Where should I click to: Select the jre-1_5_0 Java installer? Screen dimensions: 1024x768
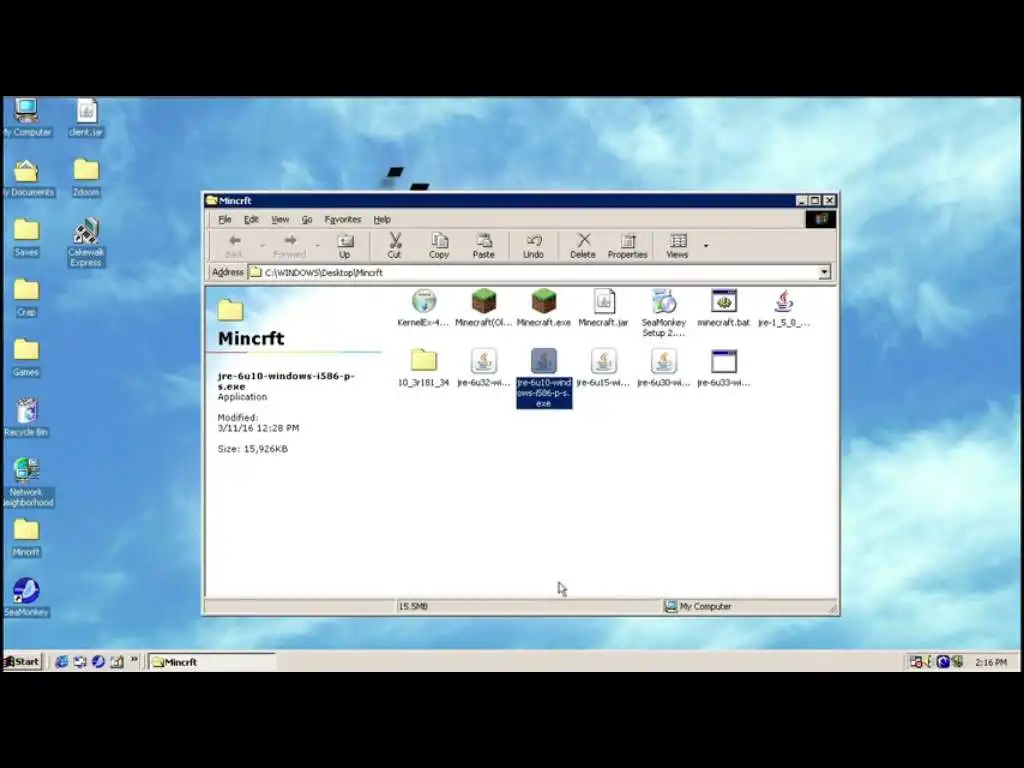(784, 308)
